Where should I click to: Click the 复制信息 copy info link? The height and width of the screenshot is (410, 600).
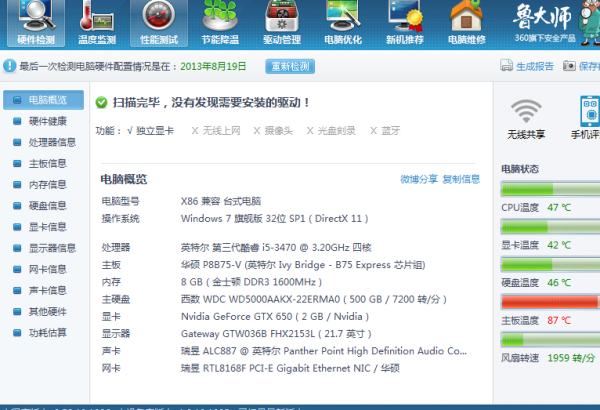(461, 179)
